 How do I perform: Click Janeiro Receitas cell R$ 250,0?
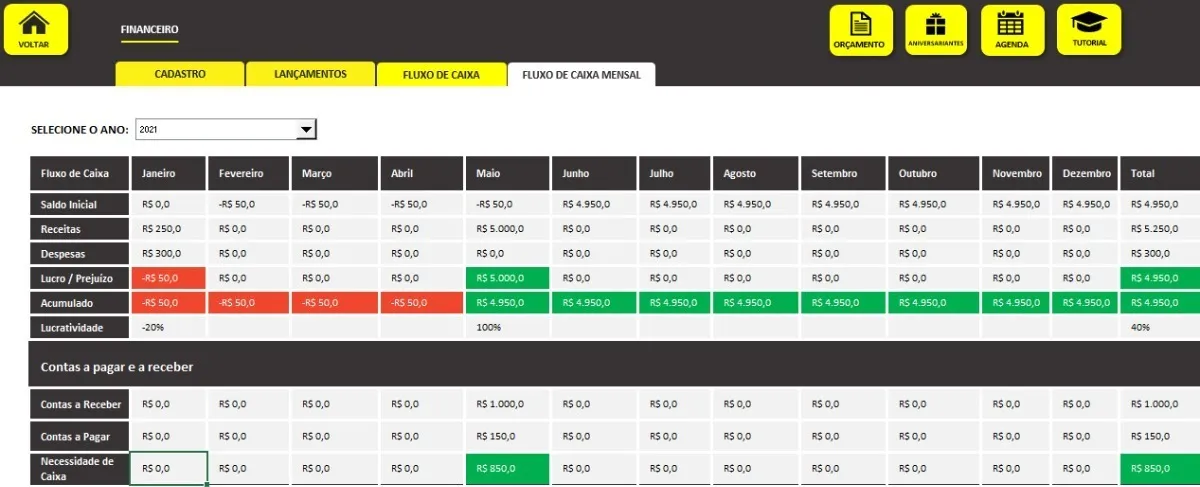click(169, 229)
